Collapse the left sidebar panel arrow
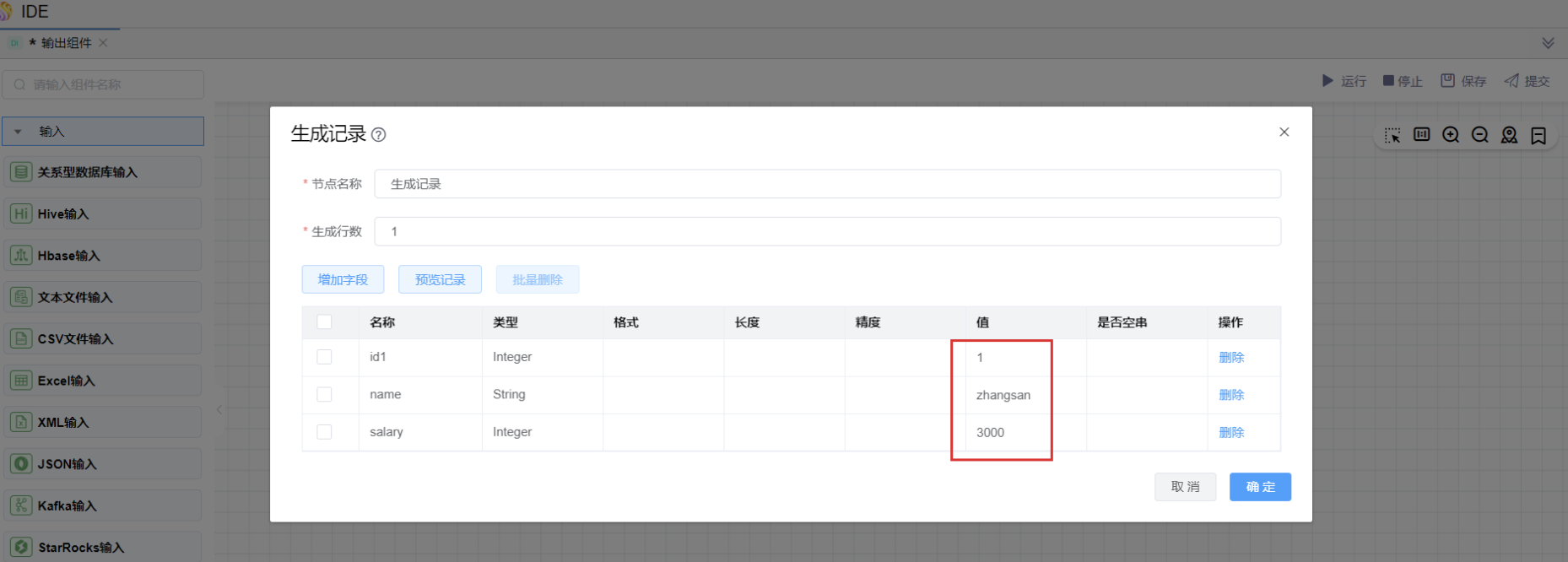The image size is (1568, 562). (x=219, y=410)
